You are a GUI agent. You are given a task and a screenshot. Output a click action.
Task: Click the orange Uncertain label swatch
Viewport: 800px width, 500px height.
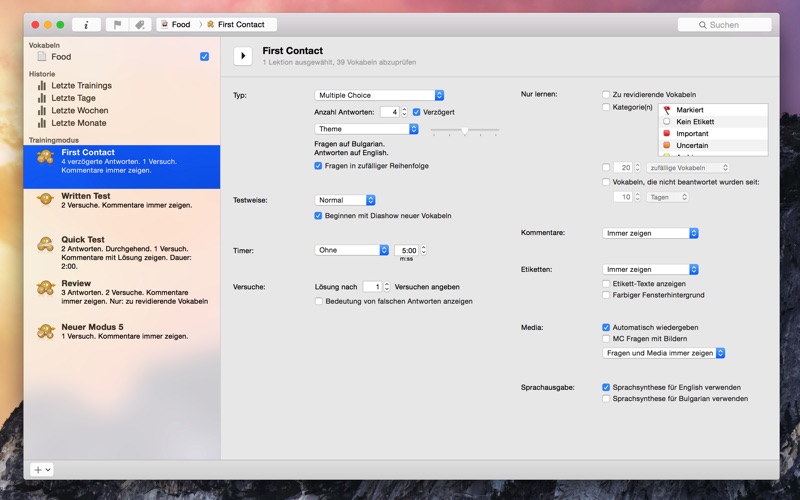click(666, 145)
